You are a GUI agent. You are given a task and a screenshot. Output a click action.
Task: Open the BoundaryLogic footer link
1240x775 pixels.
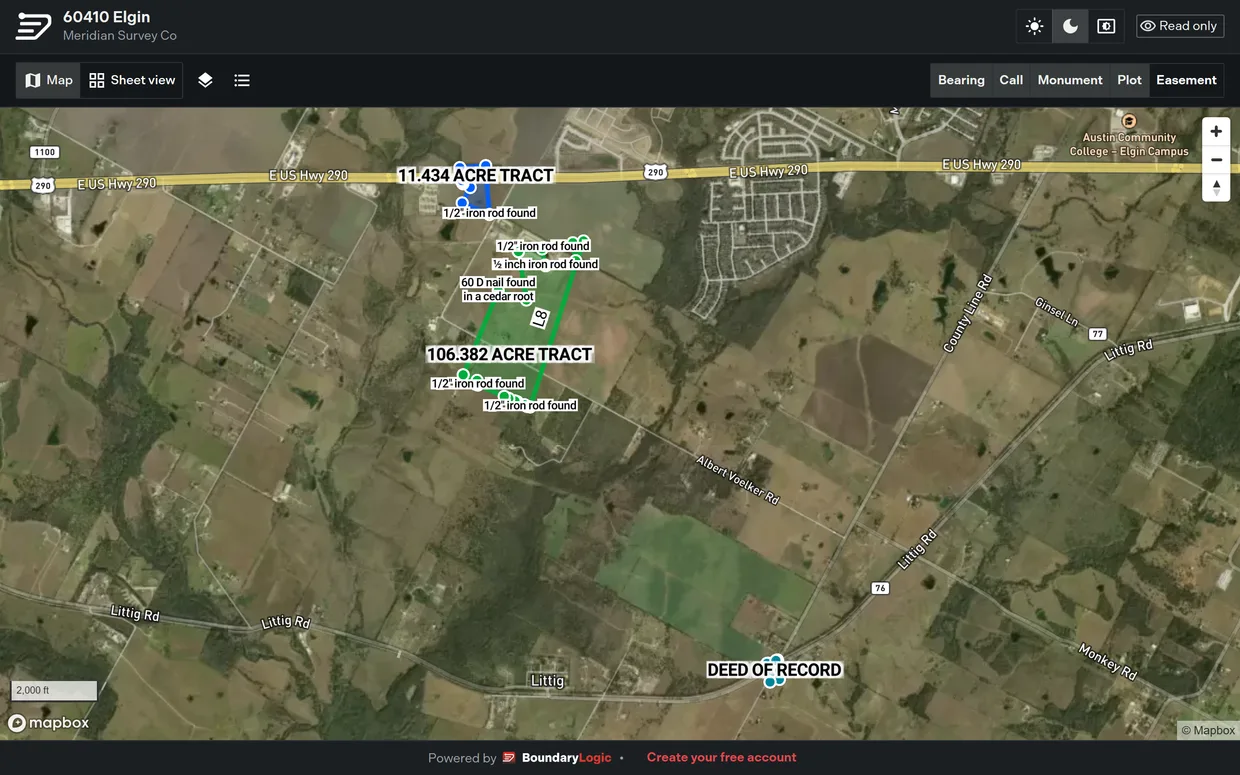point(557,758)
